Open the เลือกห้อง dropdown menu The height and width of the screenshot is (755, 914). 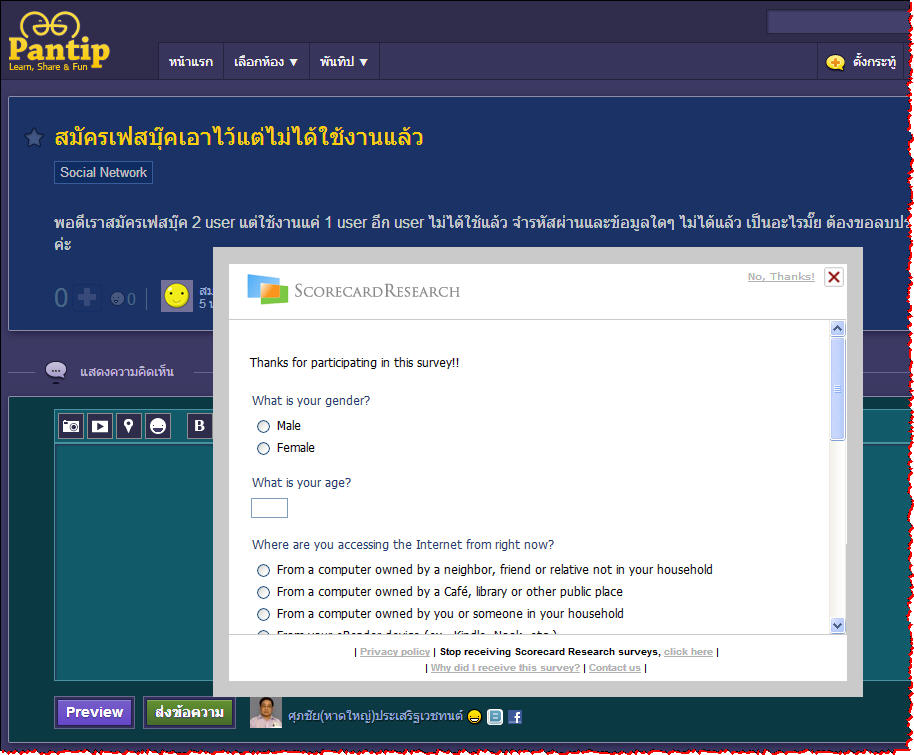pos(266,62)
